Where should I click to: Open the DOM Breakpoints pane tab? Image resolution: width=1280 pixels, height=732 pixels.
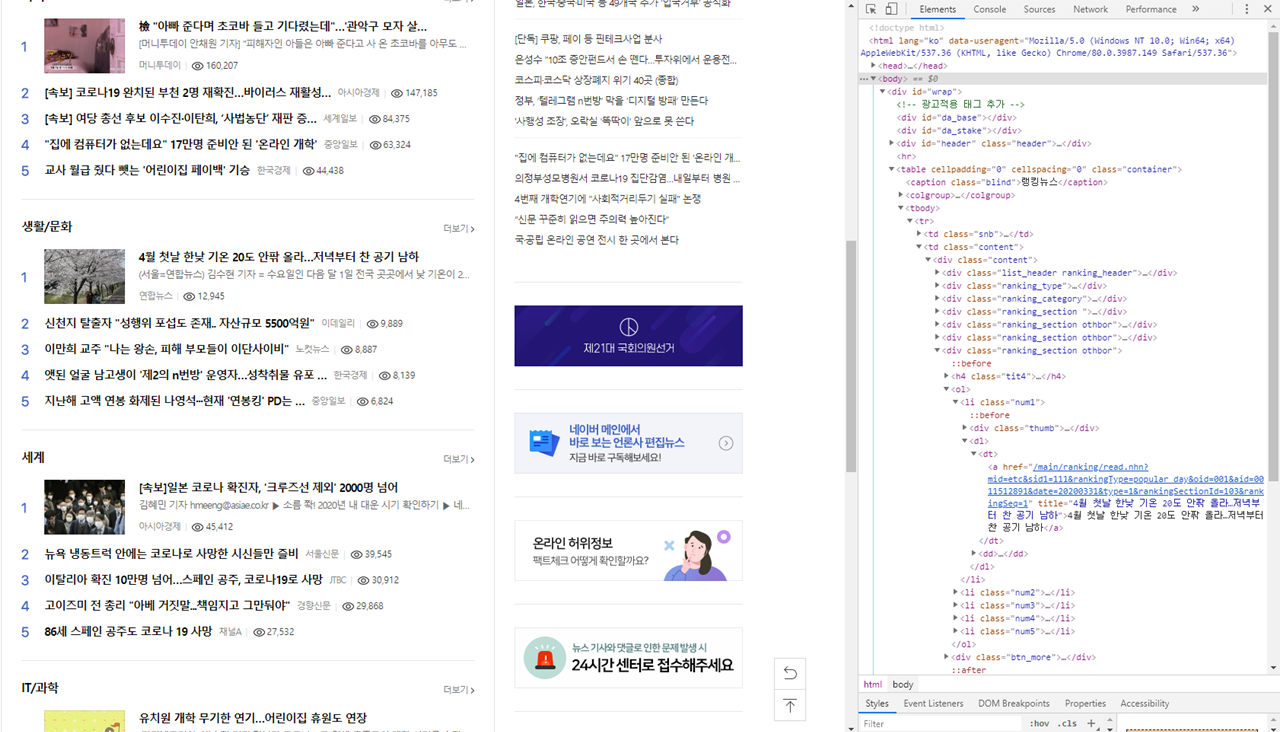pos(1013,703)
